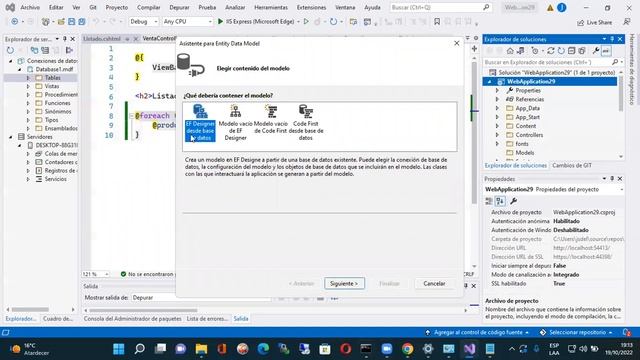The height and width of the screenshot is (360, 640).
Task: Click Agregar al control de código fuente
Action: point(477,332)
